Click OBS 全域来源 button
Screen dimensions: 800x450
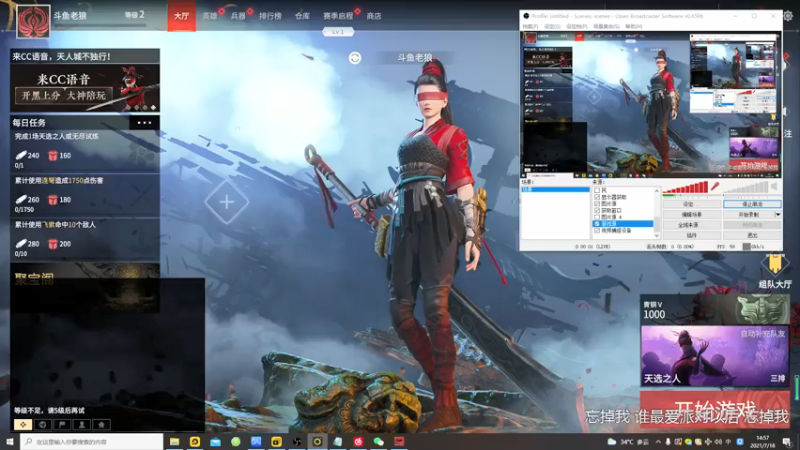click(691, 225)
